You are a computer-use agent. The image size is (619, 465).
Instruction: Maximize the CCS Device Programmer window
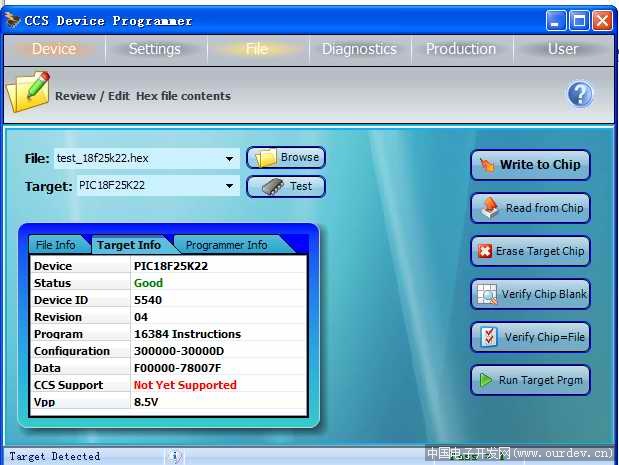point(579,21)
